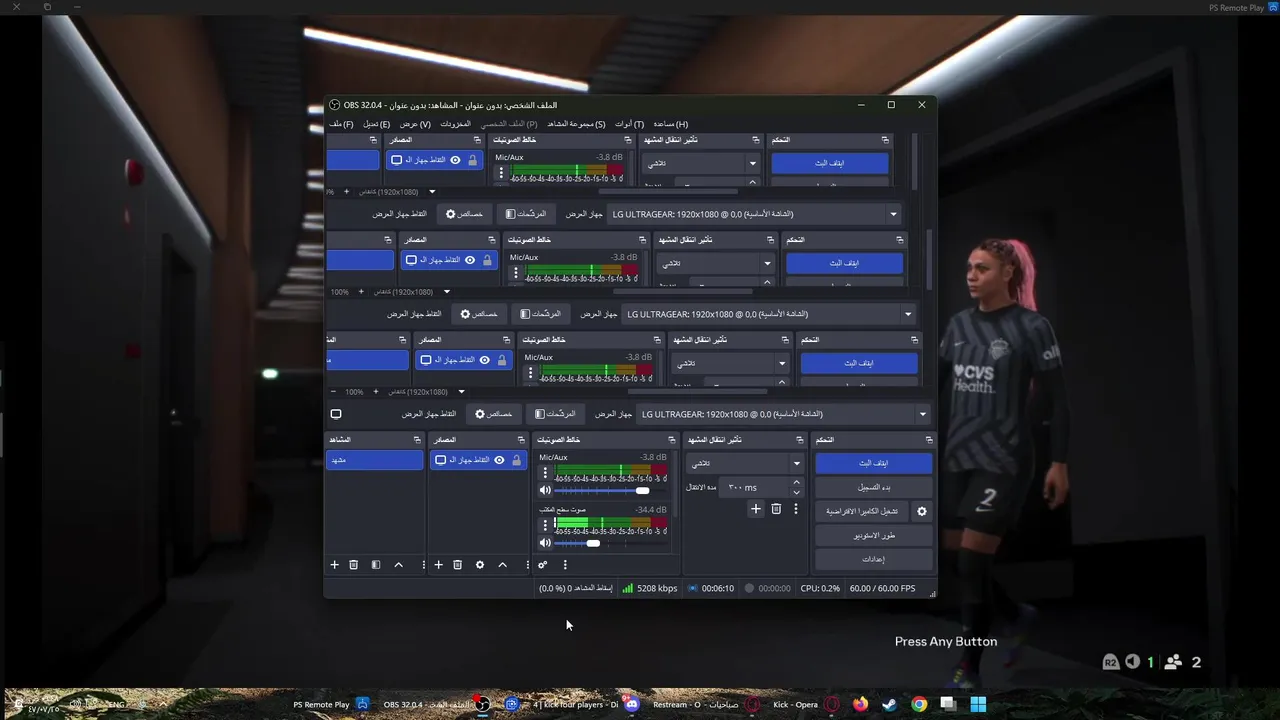Stop streaming with the bottom-most ايقاف البث button
The width and height of the screenshot is (1280, 720).
(874, 463)
